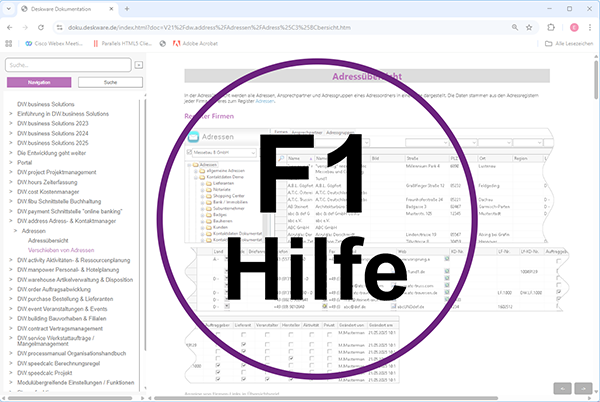Open the browser profile avatar
The height and width of the screenshot is (402, 600).
point(574,28)
